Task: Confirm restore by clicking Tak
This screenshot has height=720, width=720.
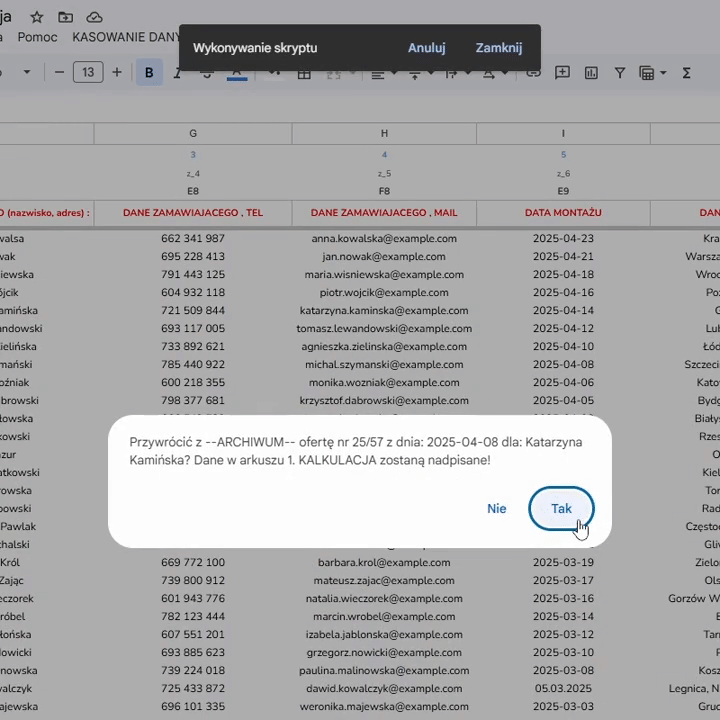Action: tap(561, 508)
